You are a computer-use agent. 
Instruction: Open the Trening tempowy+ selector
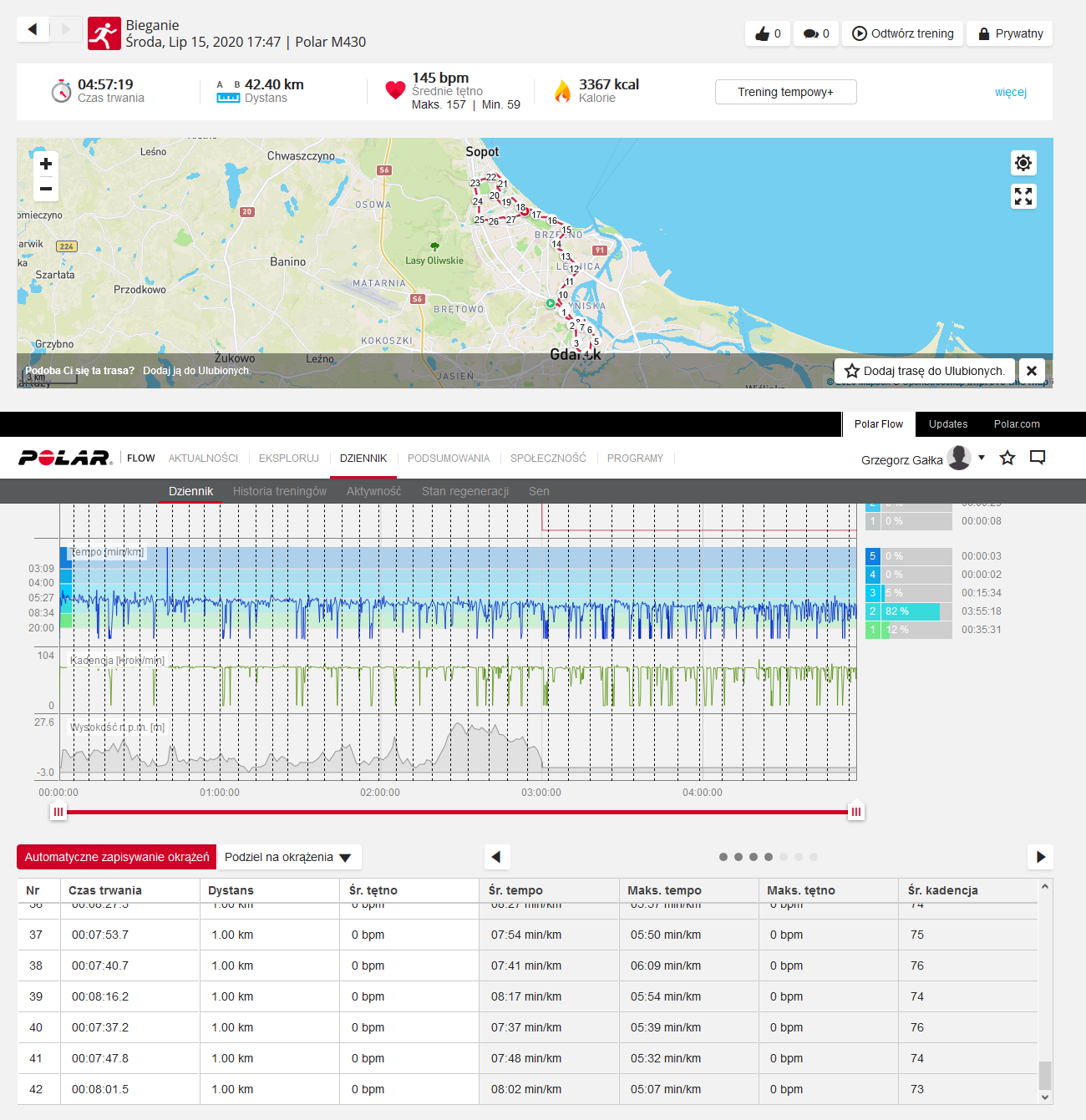coord(785,92)
